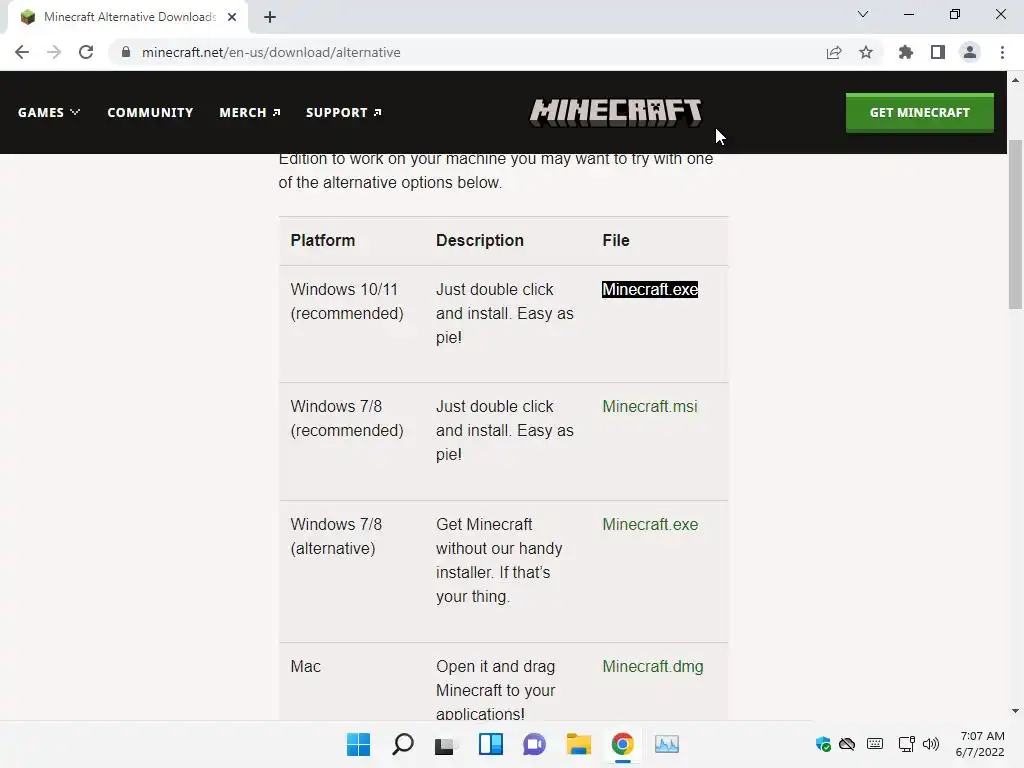
Task: Bookmark this page with the star
Action: [866, 52]
